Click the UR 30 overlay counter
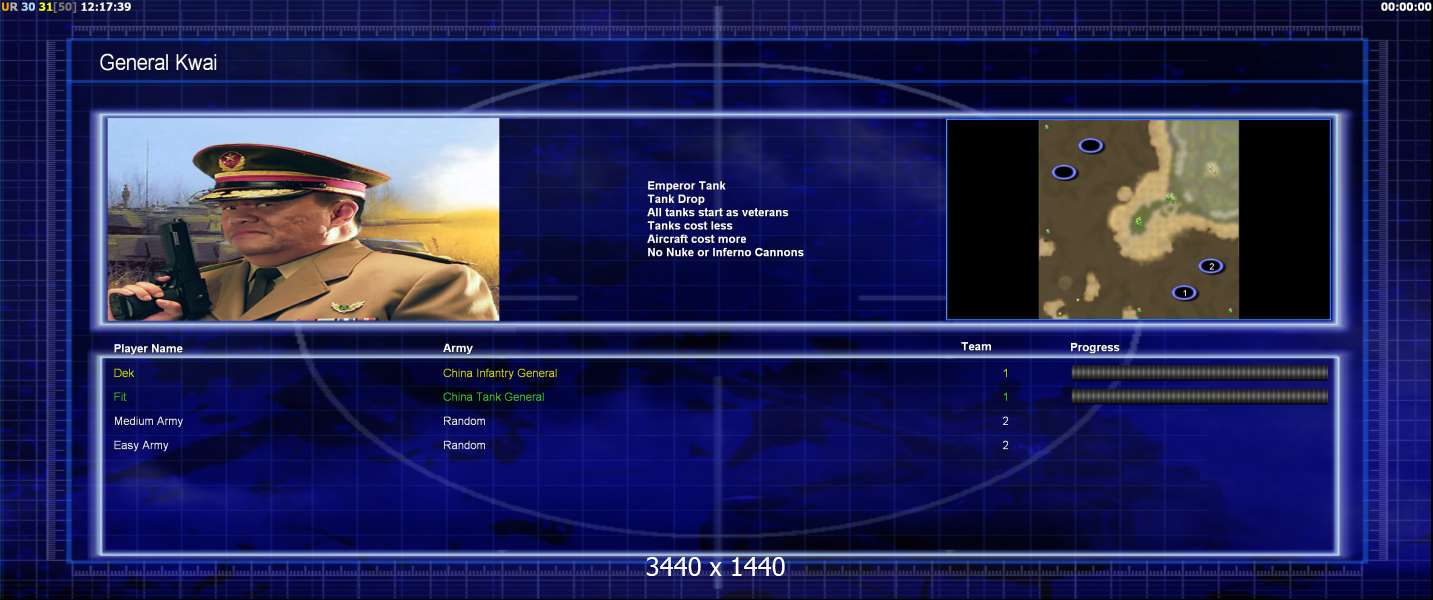Screen dimensions: 1433x600 [x=18, y=6]
